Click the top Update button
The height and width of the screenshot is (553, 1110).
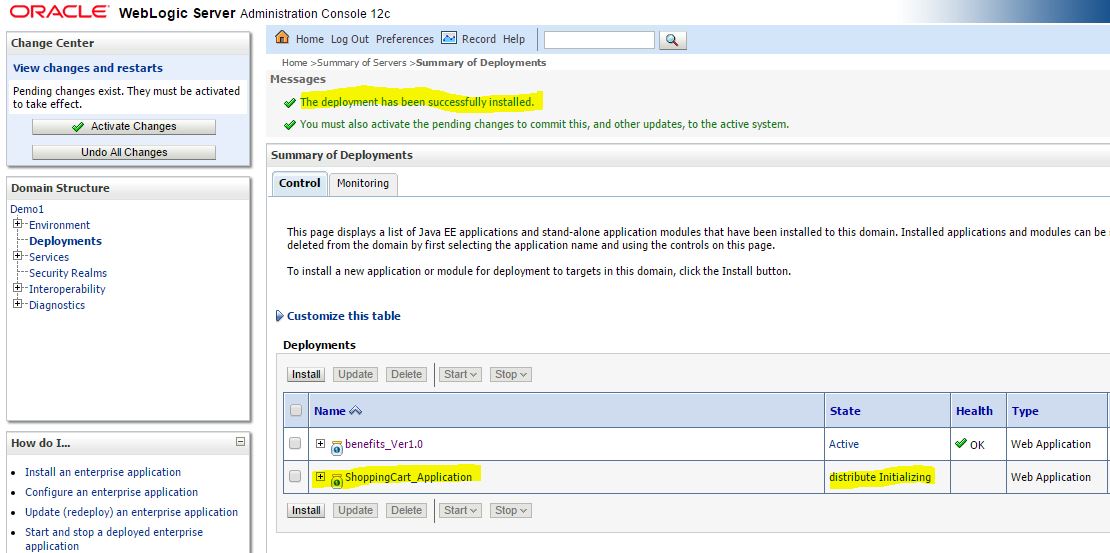(355, 374)
